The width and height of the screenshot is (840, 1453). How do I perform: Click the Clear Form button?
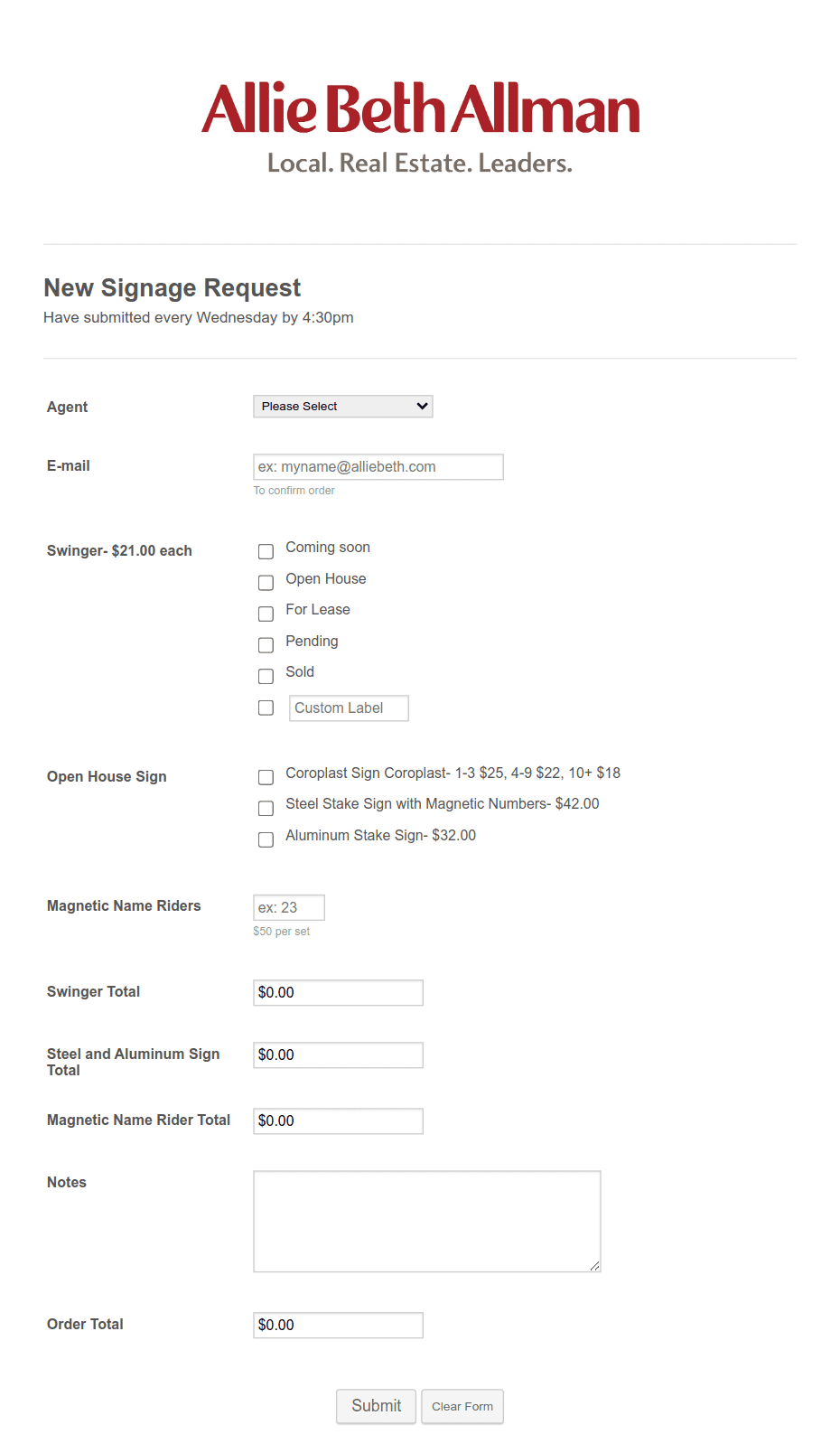462,1407
